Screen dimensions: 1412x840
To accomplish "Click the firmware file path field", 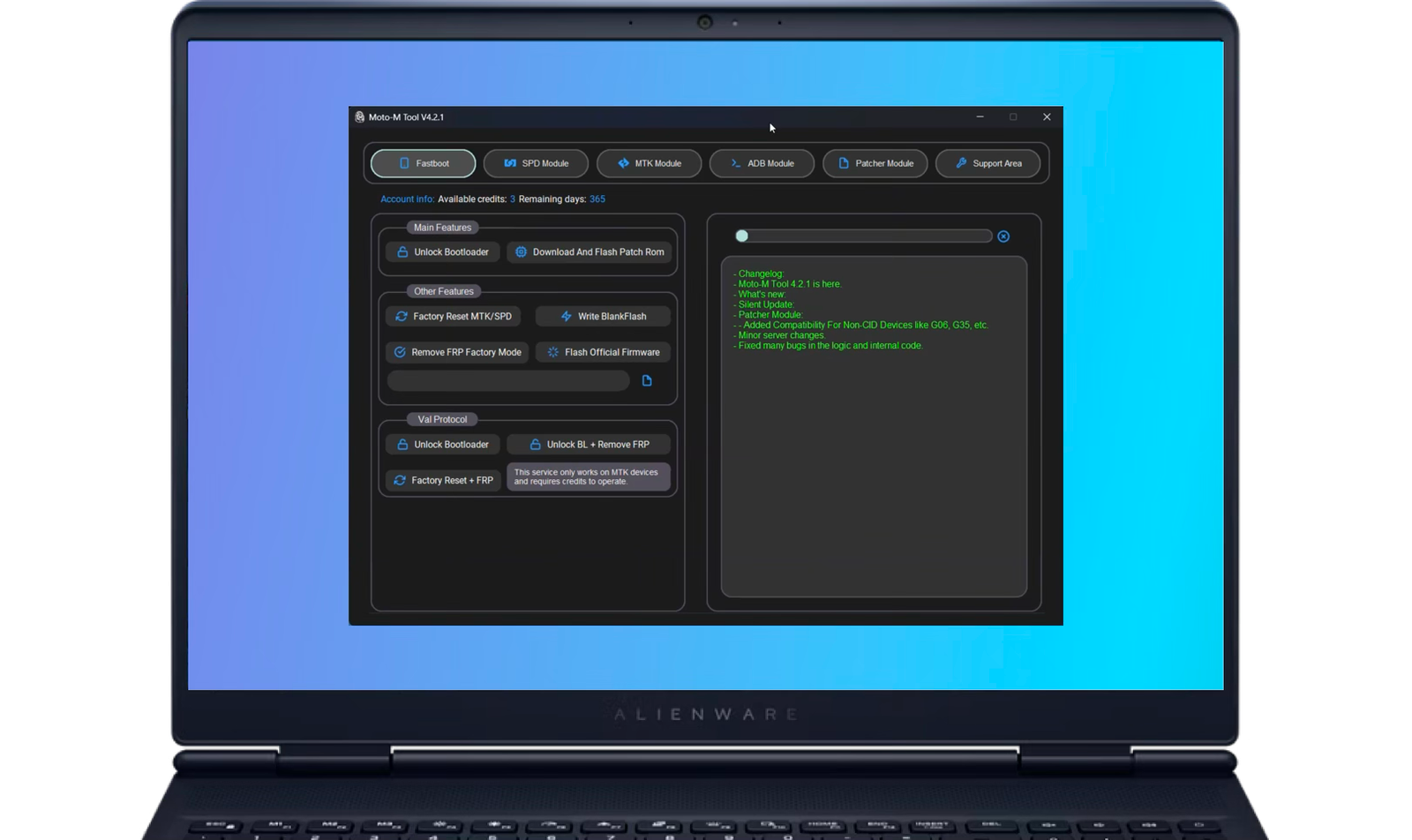I will 508,380.
